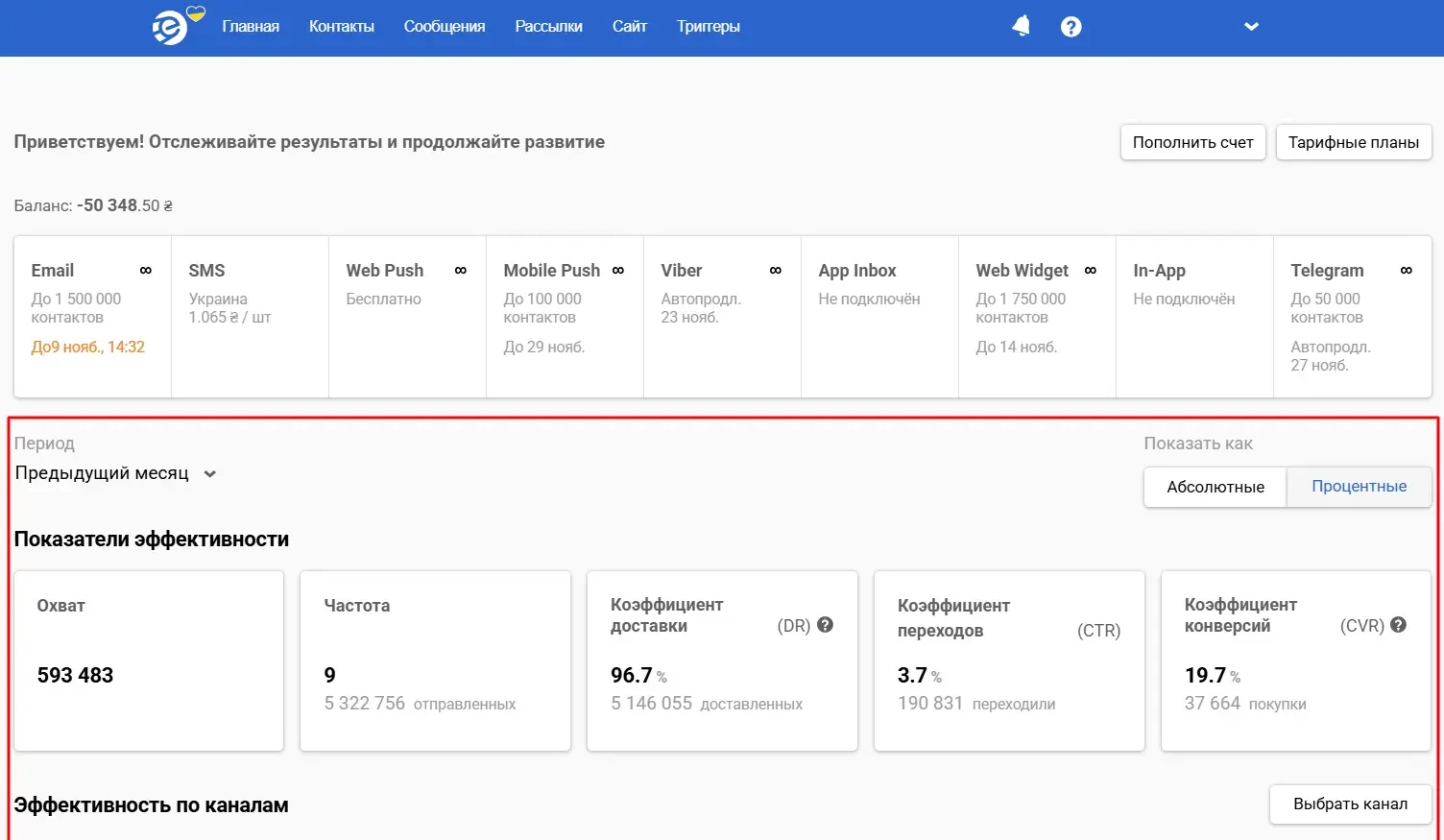The image size is (1444, 840).
Task: Expand the channel selector via Выбрать канал
Action: [x=1349, y=804]
